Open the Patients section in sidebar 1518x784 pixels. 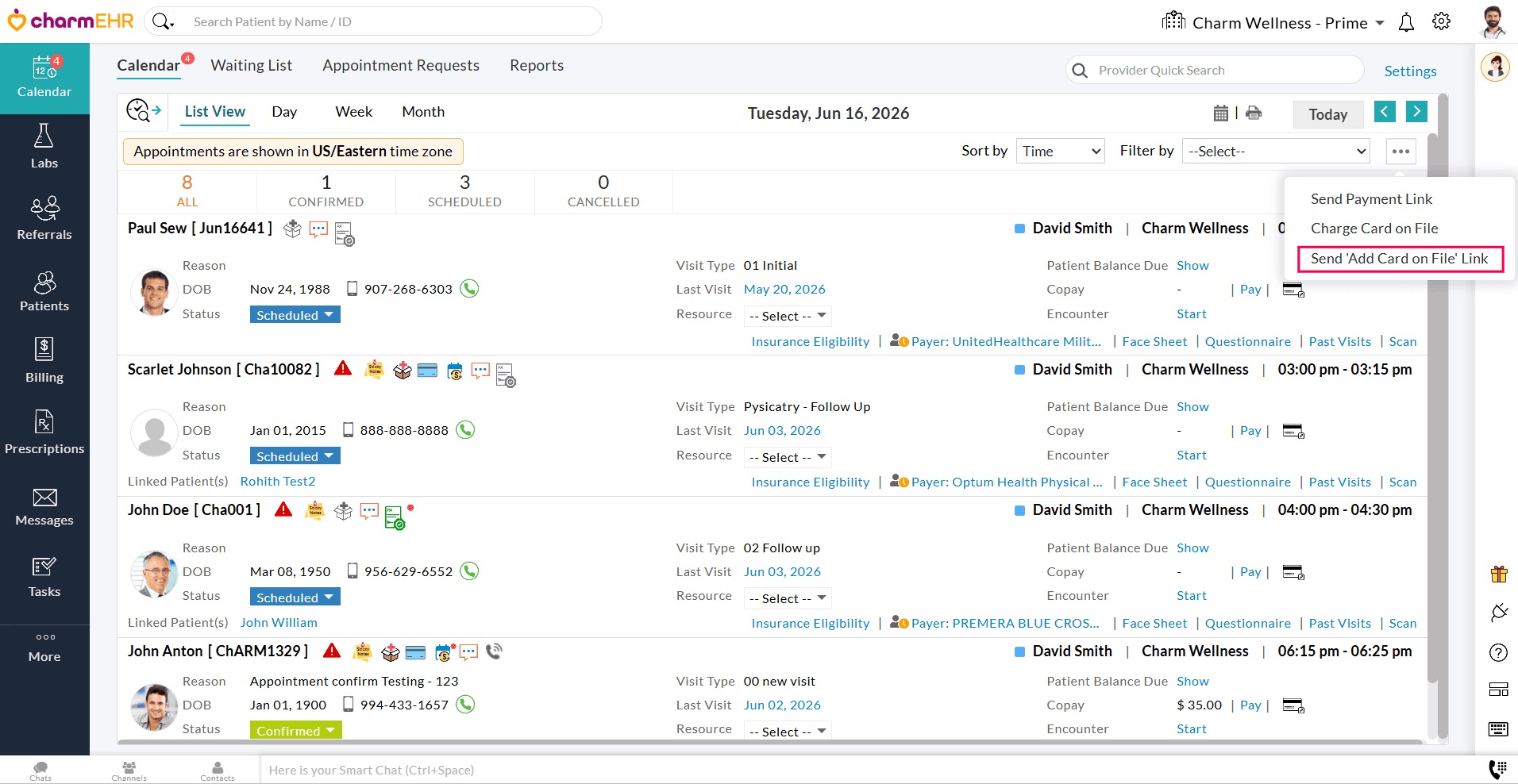44,290
